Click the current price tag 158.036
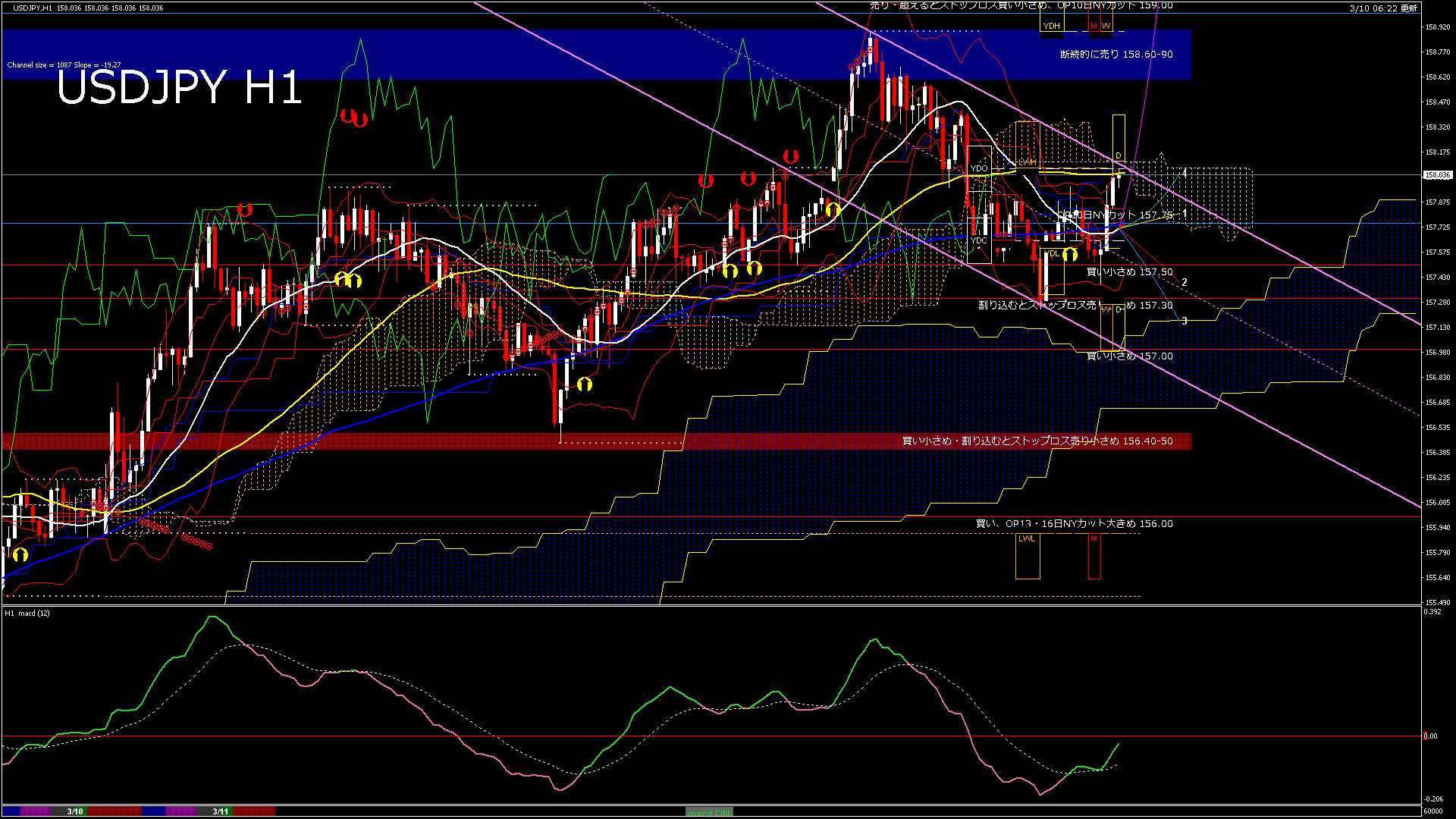This screenshot has height=819, width=1456. click(1437, 175)
